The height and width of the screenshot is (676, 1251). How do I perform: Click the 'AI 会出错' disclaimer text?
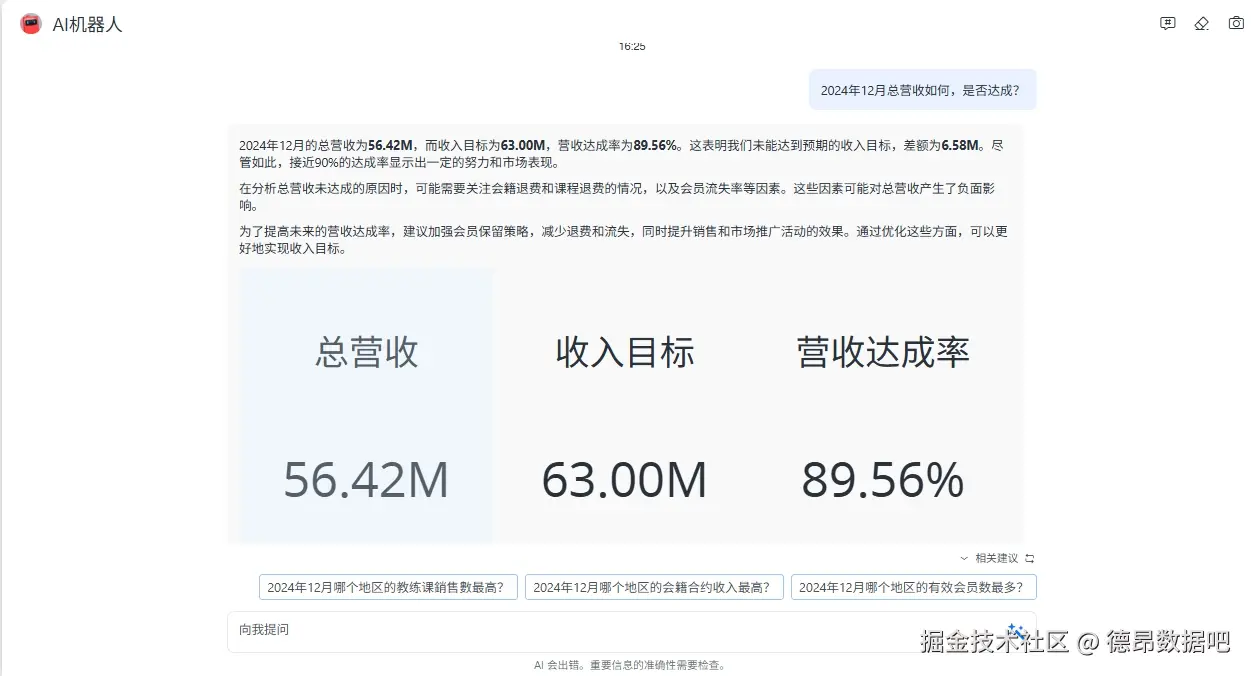tap(629, 665)
